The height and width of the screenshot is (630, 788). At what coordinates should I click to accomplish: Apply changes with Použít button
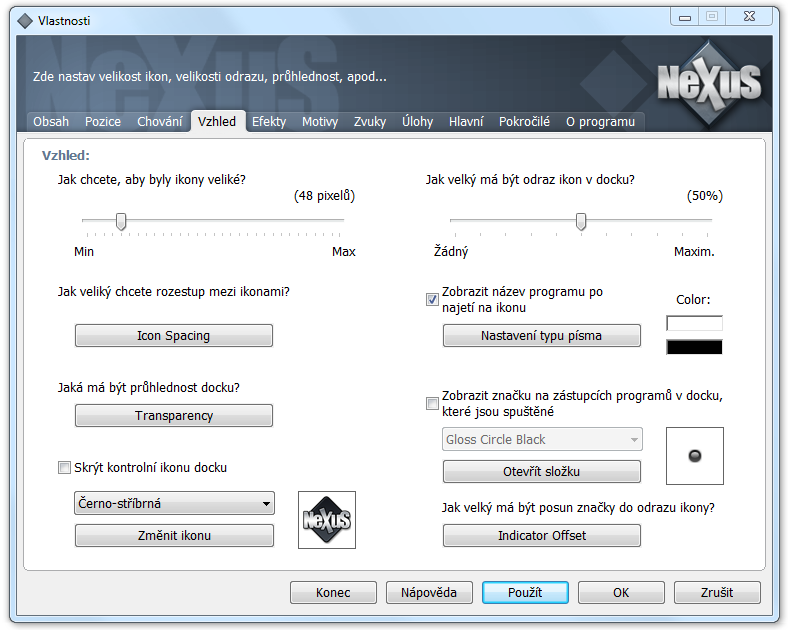[x=525, y=593]
